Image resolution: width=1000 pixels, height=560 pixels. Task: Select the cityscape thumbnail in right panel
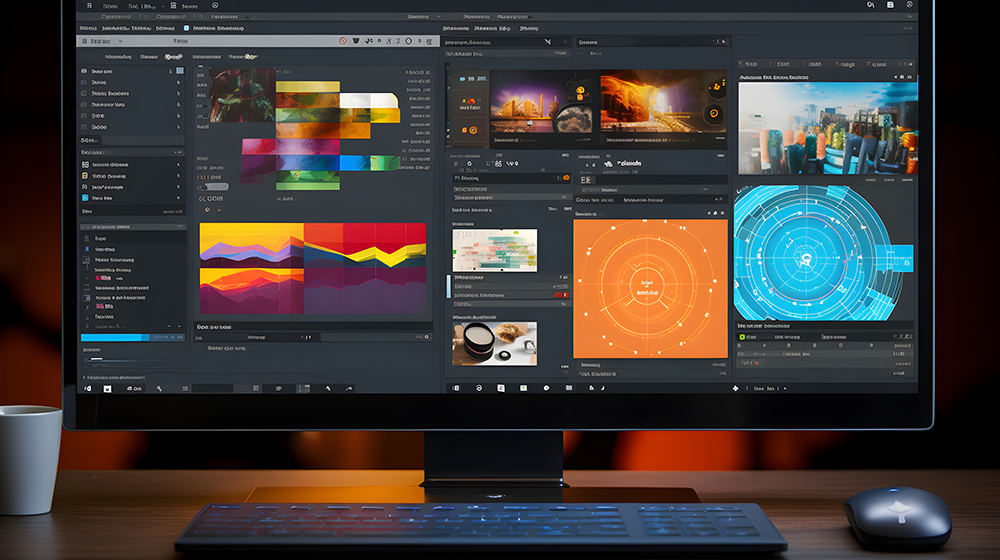[x=827, y=128]
